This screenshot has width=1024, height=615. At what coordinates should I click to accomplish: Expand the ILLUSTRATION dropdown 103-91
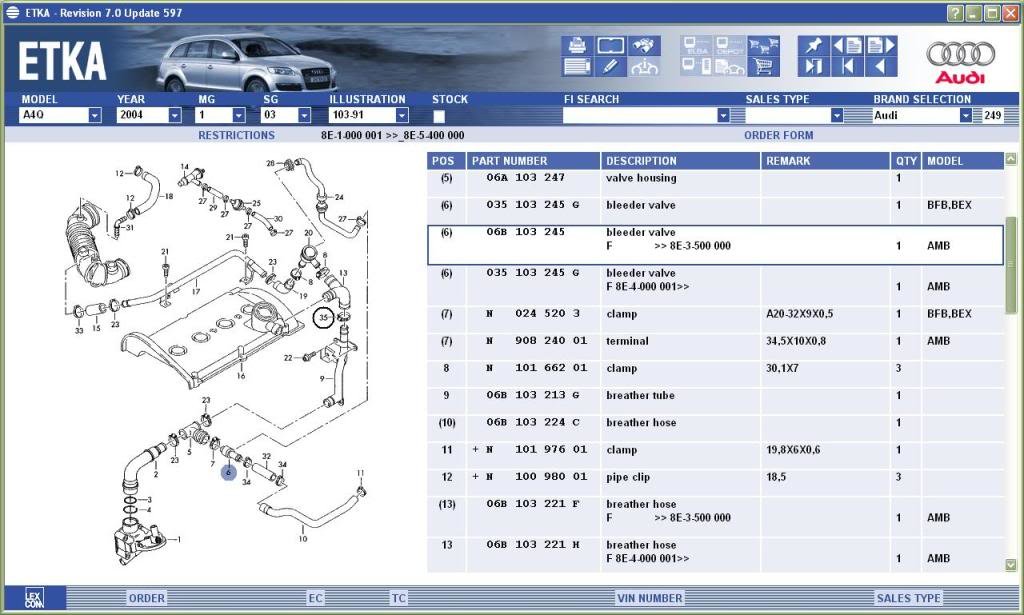point(402,116)
